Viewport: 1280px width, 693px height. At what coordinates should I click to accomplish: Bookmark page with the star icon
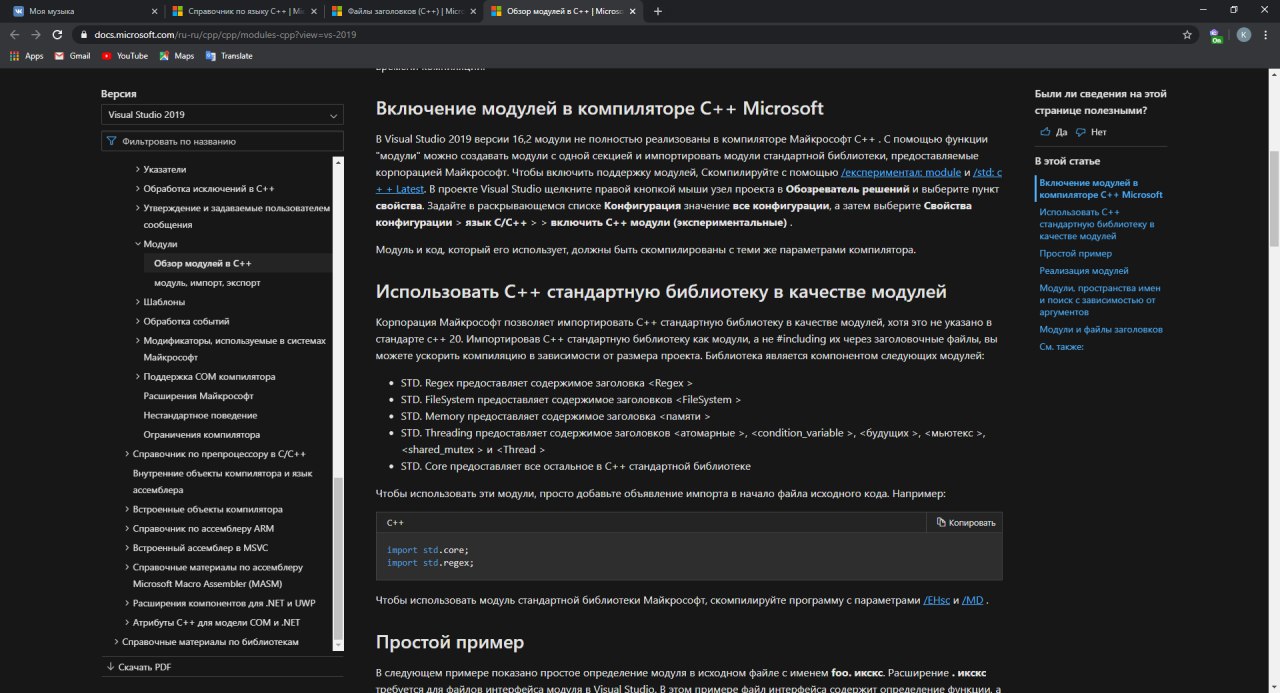click(1187, 34)
